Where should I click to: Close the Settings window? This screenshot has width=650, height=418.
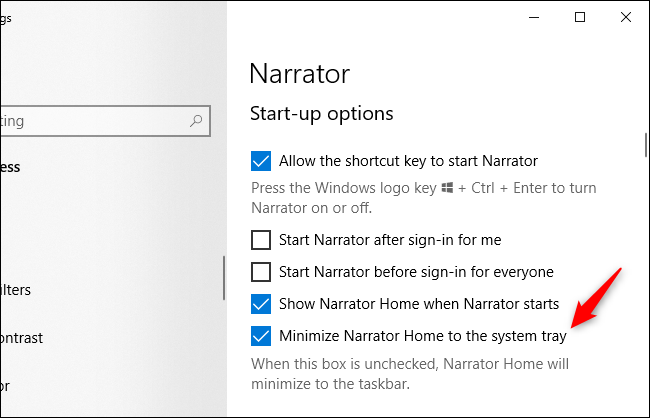626,17
